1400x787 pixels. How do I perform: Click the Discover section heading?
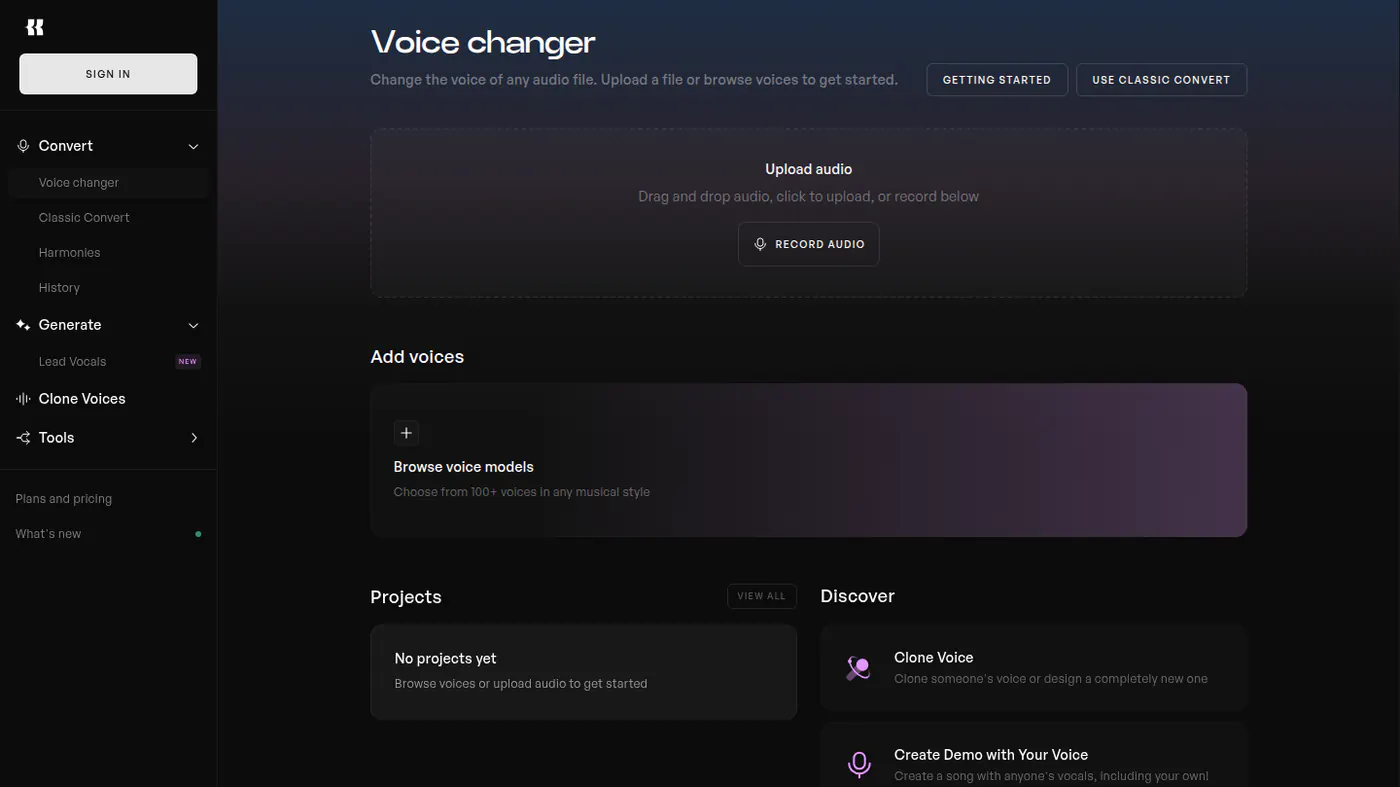[858, 596]
